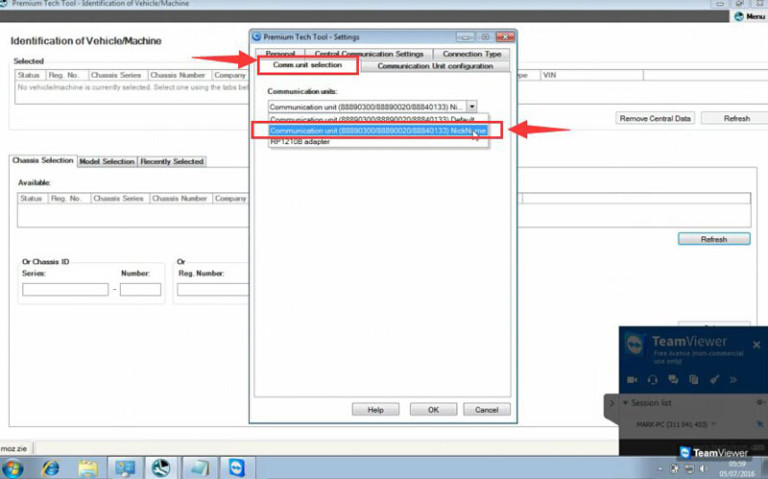Expand the Communication units dropdown
Image resolution: width=768 pixels, height=479 pixels.
click(471, 105)
